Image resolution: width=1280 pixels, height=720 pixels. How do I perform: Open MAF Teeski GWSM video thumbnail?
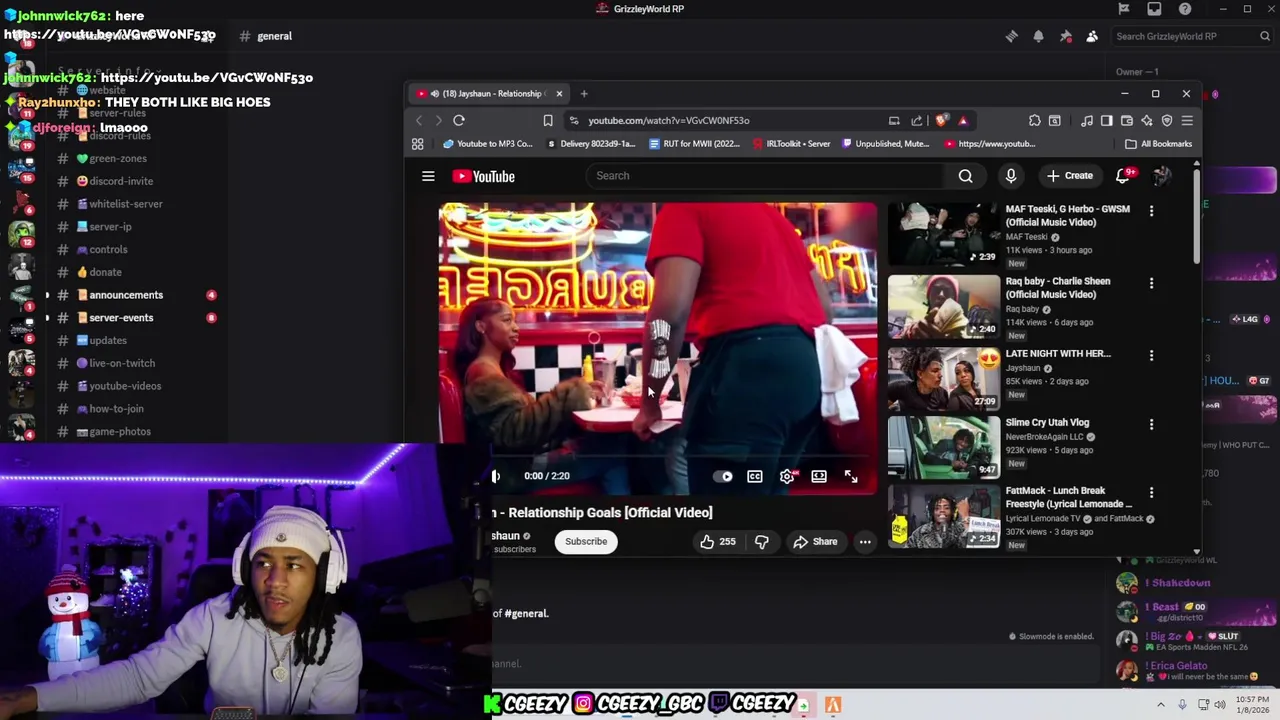click(944, 235)
